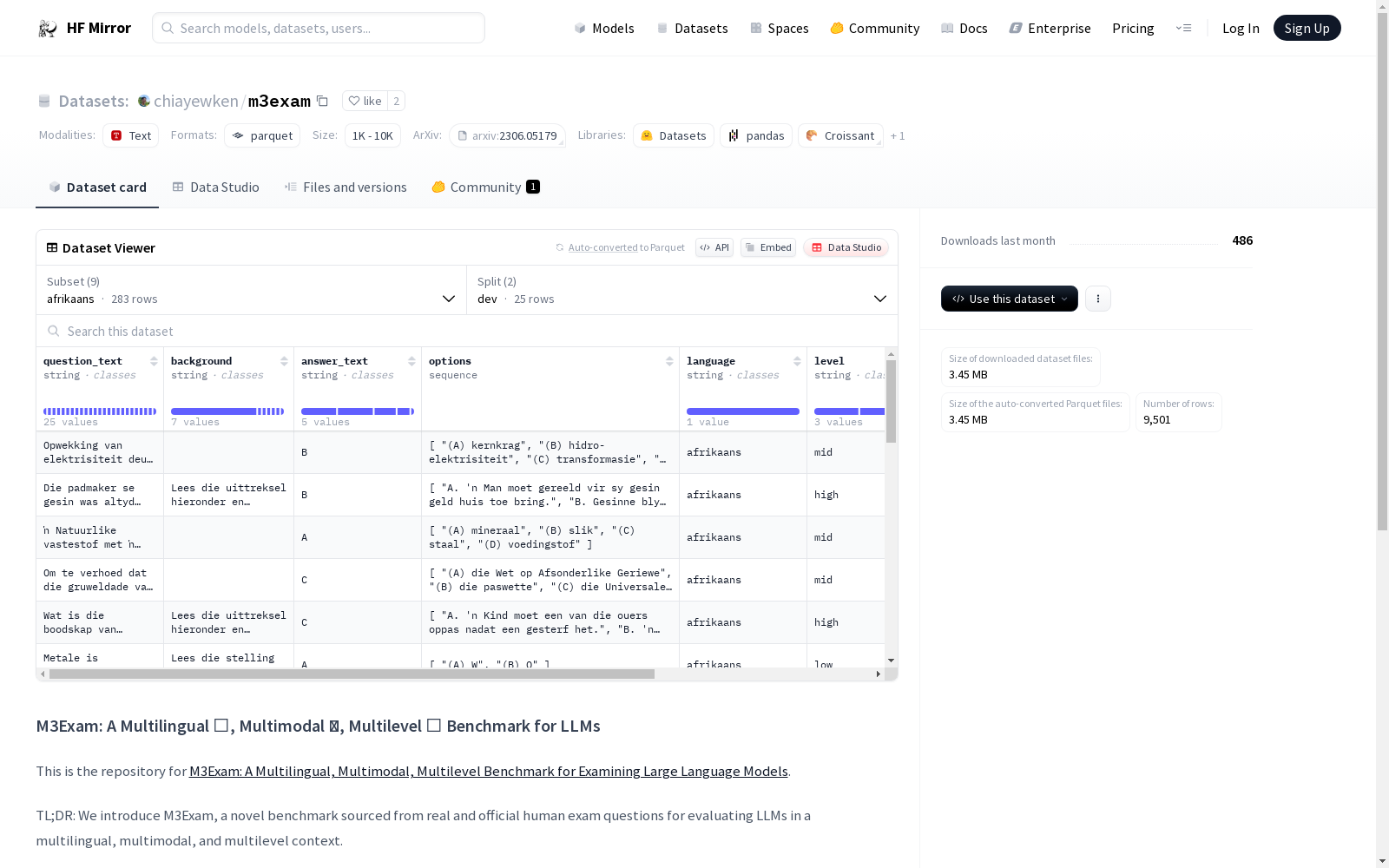Click the search magnifier in dataset search
1389x868 pixels.
coord(54,331)
